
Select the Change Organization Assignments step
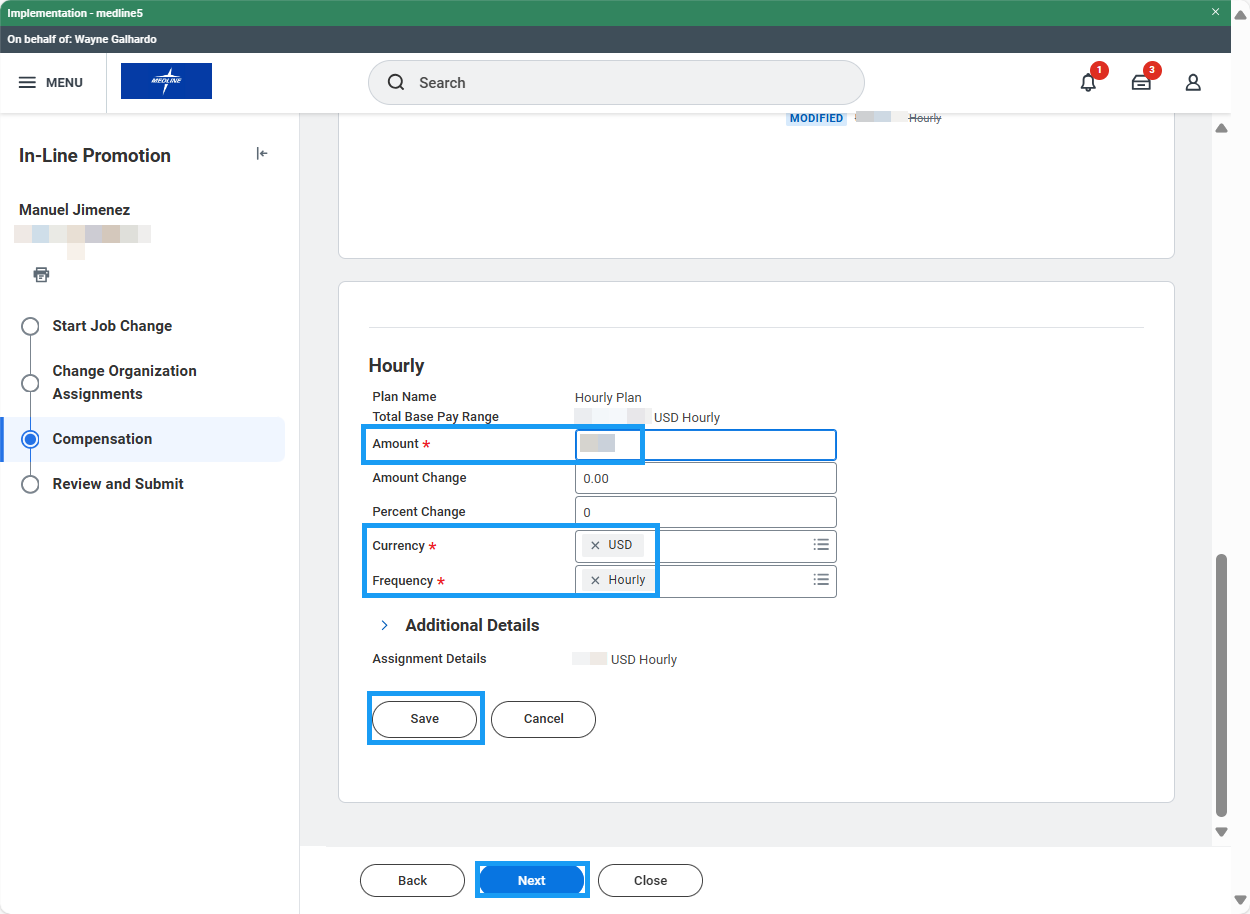point(124,382)
